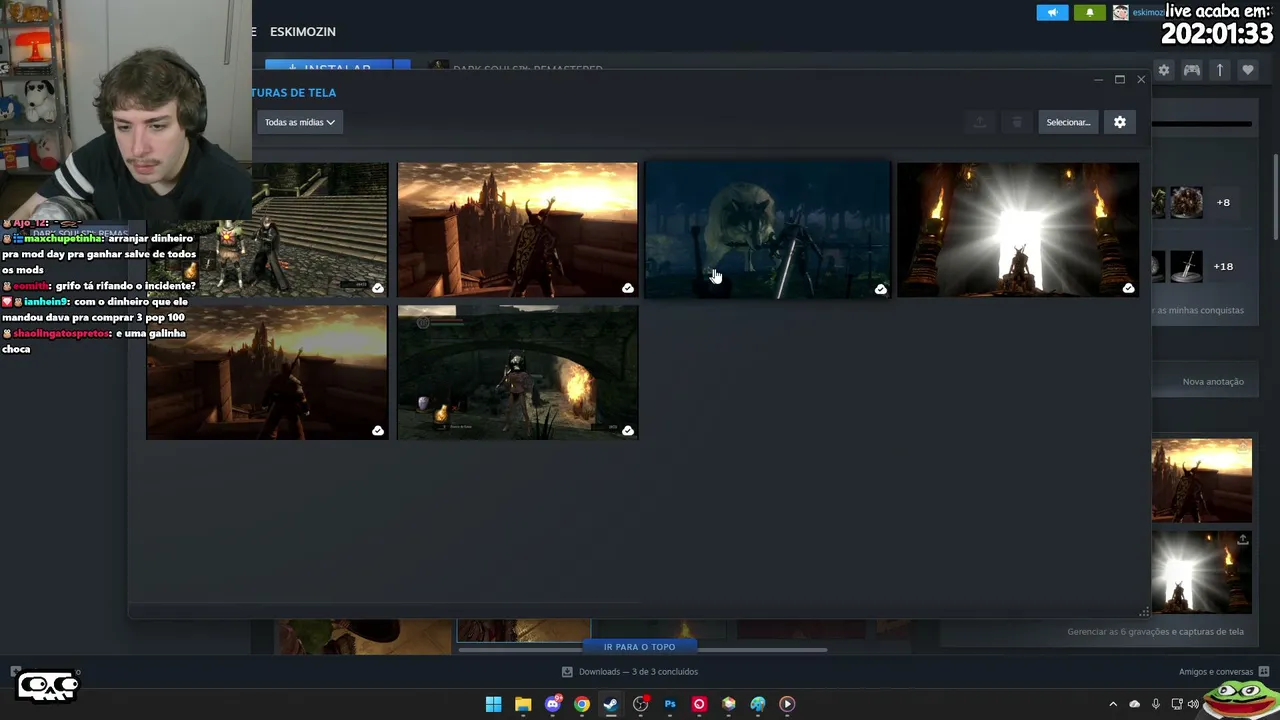Open game settings gear in Steam library
1280x720 pixels.
pyautogui.click(x=1163, y=70)
